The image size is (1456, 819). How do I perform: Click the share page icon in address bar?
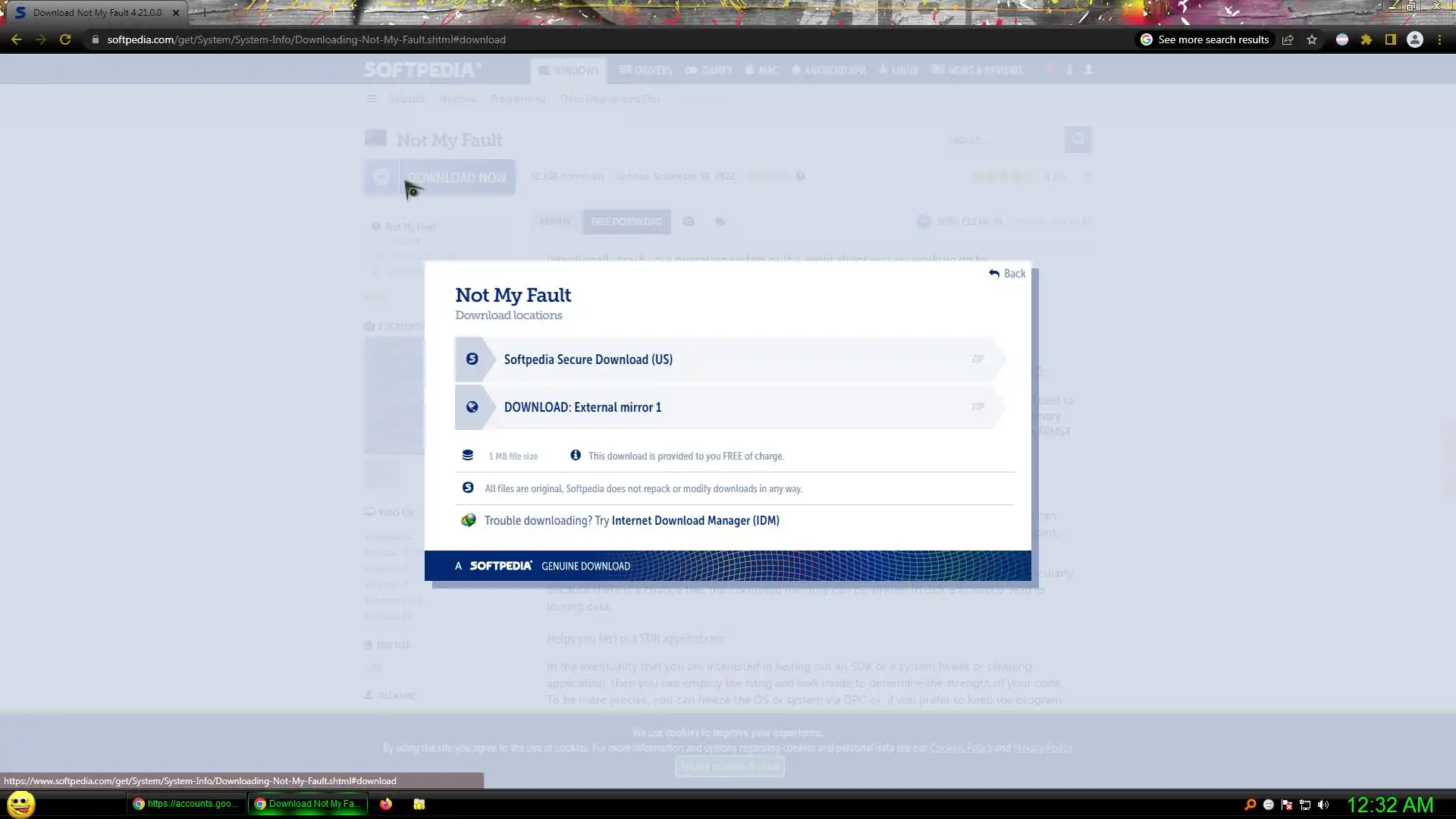click(1288, 39)
